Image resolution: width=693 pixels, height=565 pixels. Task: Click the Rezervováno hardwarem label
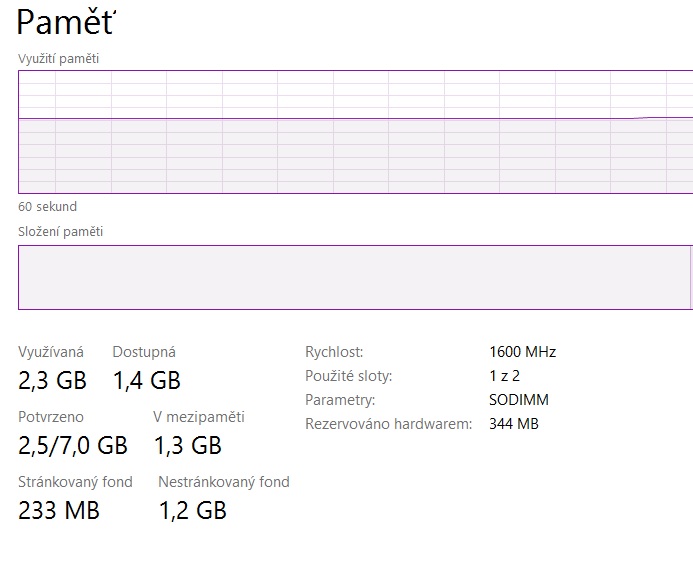point(388,424)
